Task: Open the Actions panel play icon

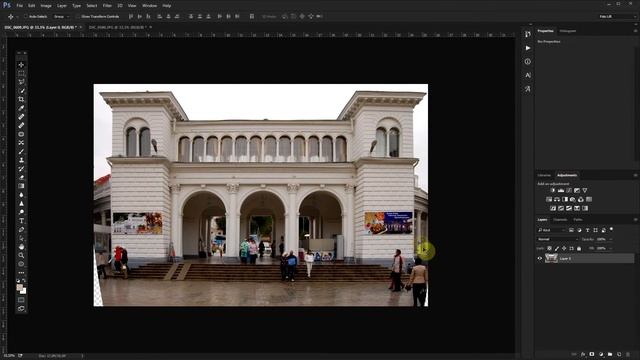Action: 528,48
